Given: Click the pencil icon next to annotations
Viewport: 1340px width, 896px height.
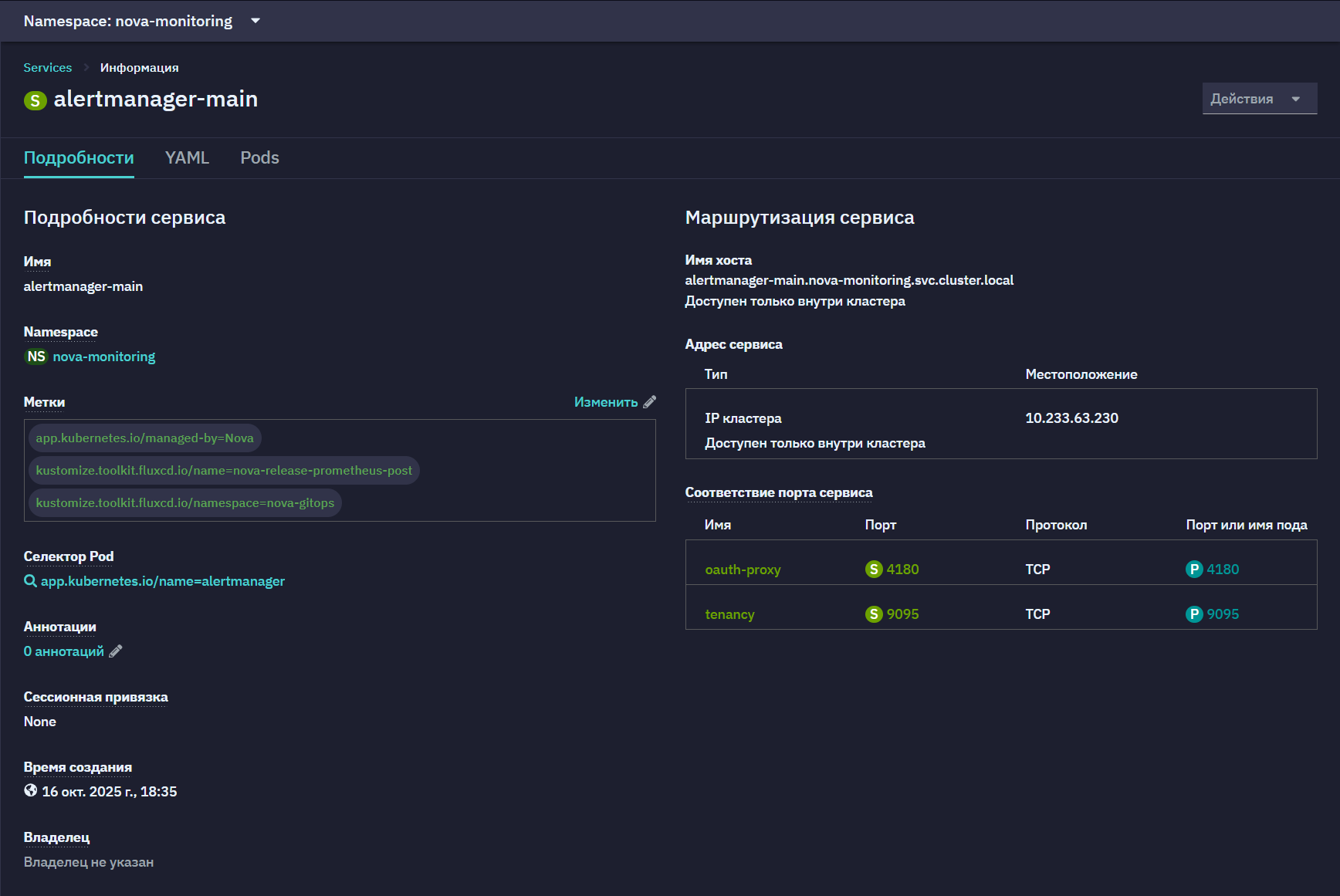Looking at the screenshot, I should click(x=116, y=651).
